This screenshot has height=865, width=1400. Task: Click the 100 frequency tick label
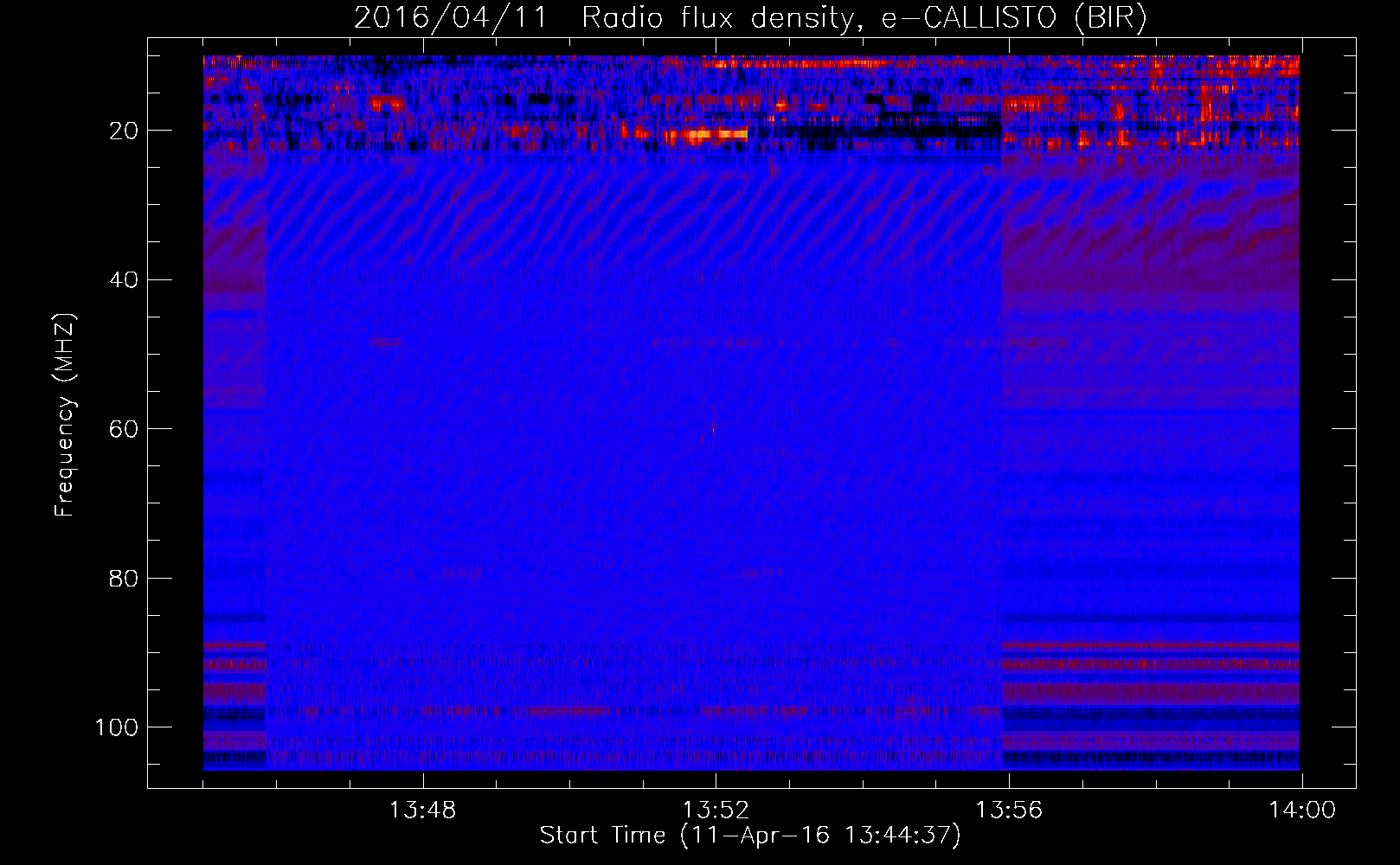(x=117, y=727)
